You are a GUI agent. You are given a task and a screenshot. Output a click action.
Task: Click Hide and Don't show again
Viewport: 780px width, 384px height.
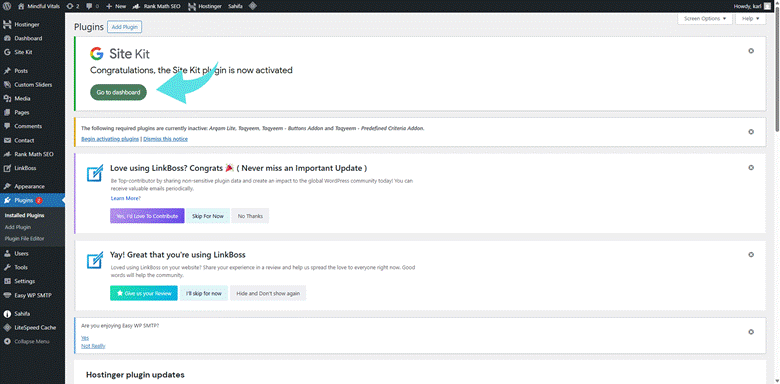(x=268, y=293)
